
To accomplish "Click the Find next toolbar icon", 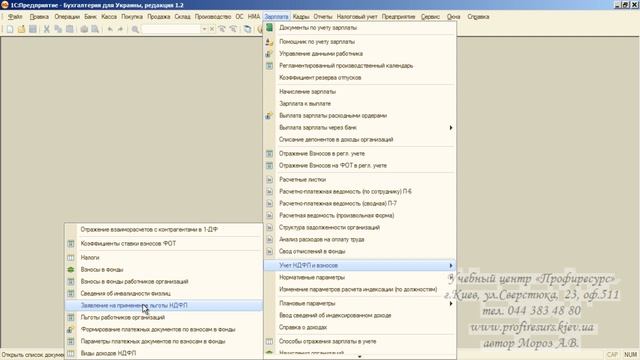I will pyautogui.click(x=222, y=29).
